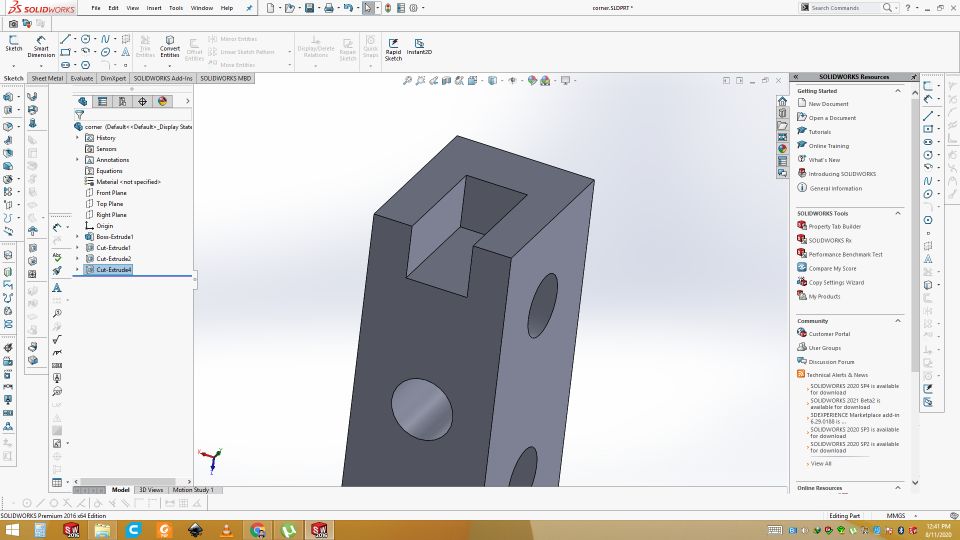Open the ConfigurationManager tab

tap(122, 102)
